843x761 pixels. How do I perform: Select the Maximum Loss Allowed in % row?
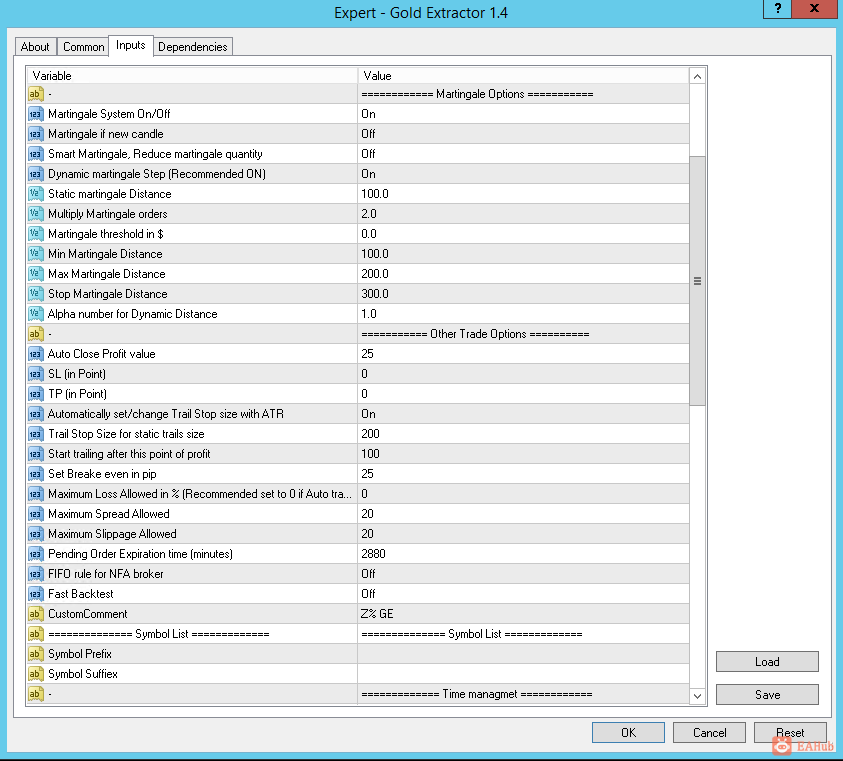tap(358, 494)
